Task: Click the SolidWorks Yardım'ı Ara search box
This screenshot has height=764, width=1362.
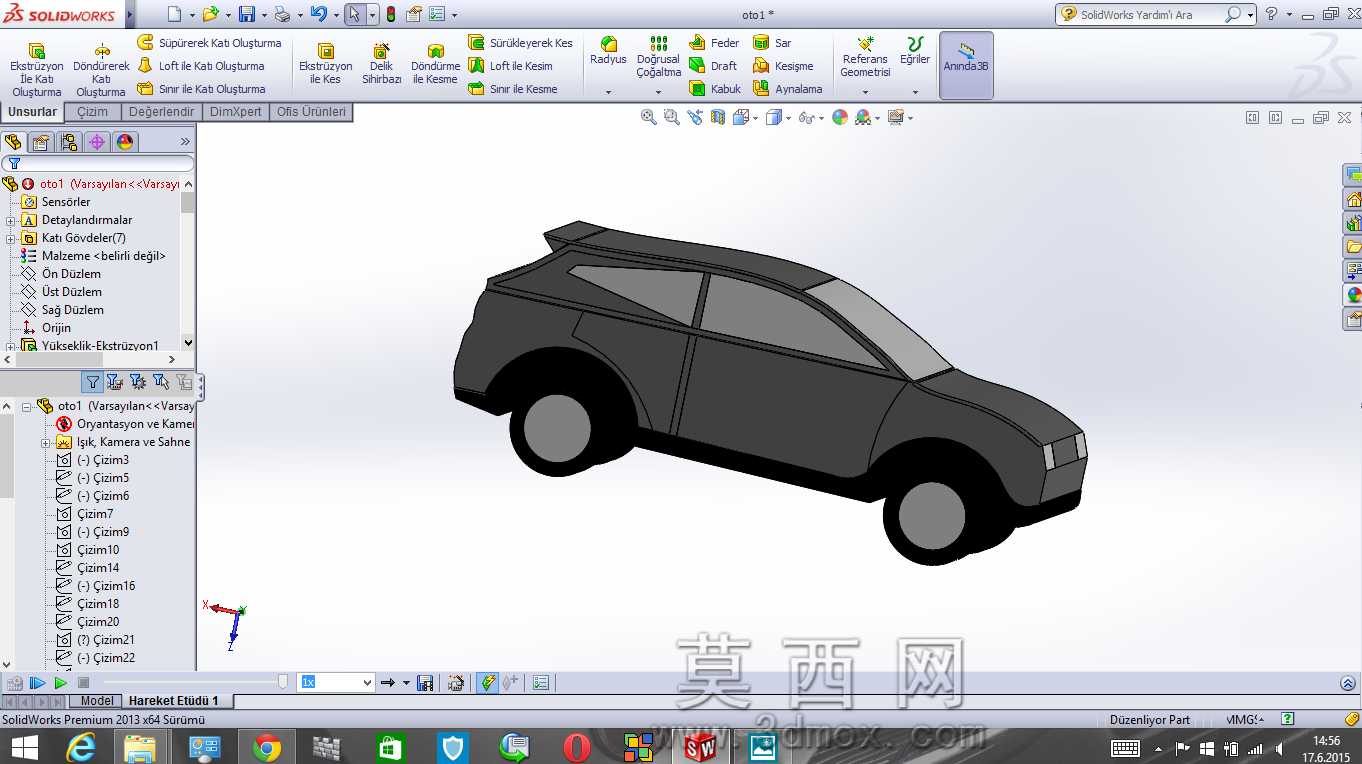Action: [x=1156, y=14]
